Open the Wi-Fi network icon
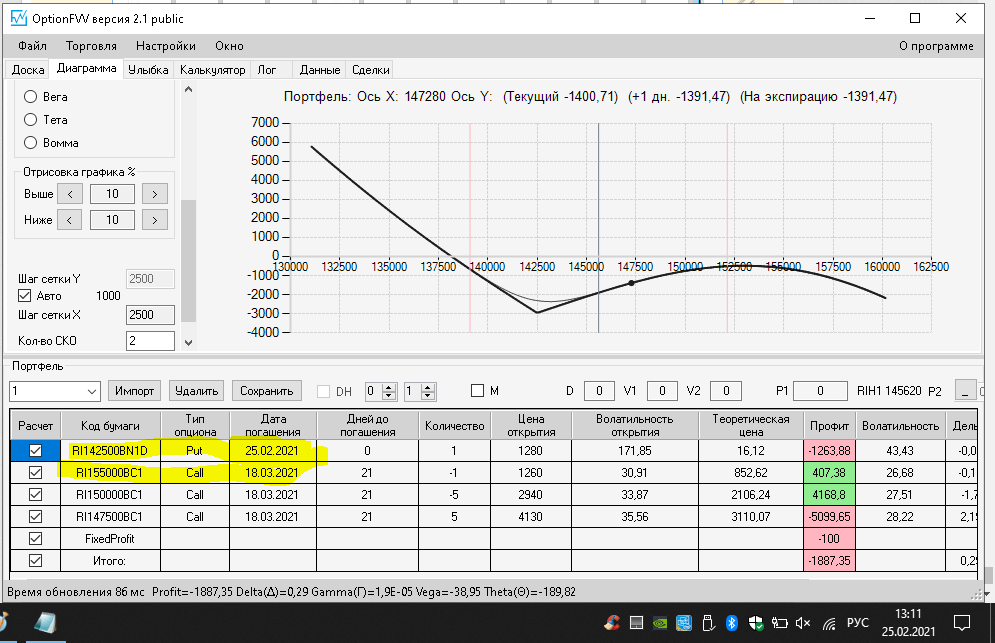Image resolution: width=995 pixels, height=643 pixels. (829, 623)
